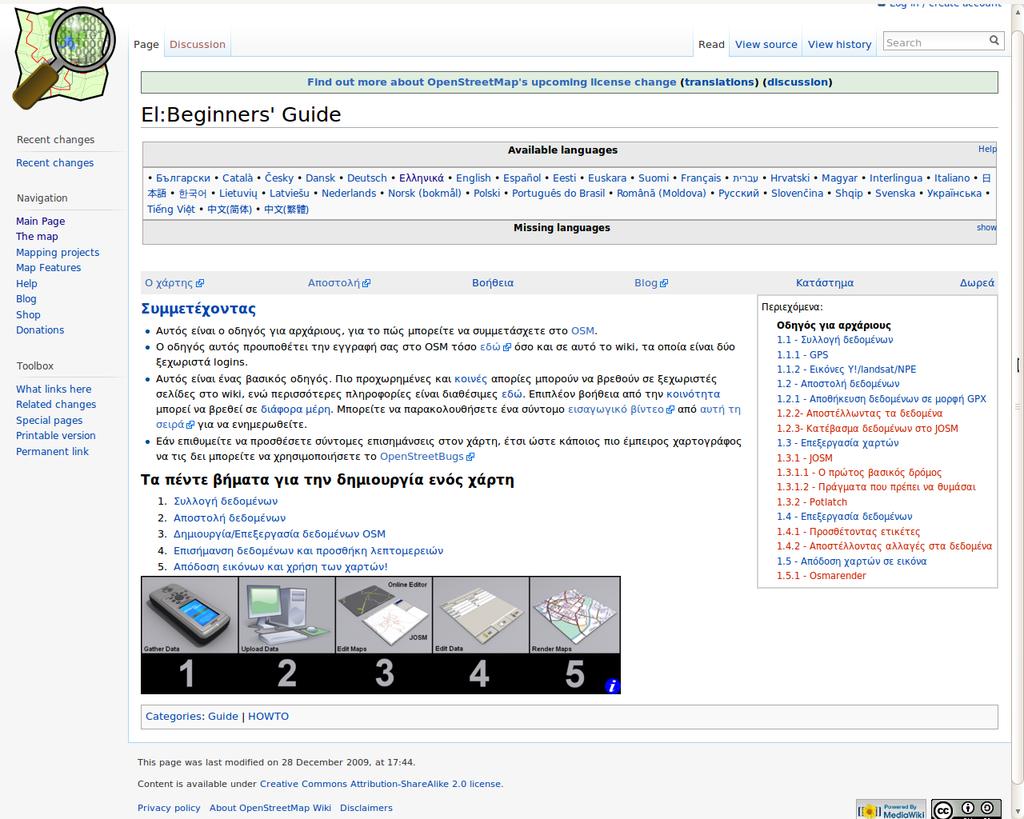
Task: Show the Missing languages list
Action: click(986, 227)
